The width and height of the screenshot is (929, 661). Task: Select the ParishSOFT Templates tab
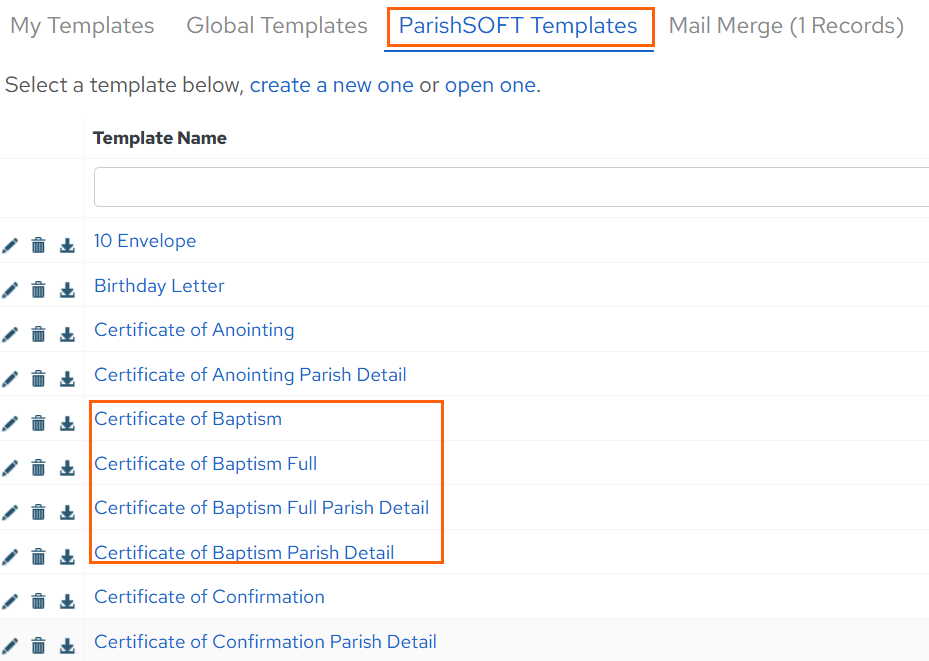click(x=518, y=26)
